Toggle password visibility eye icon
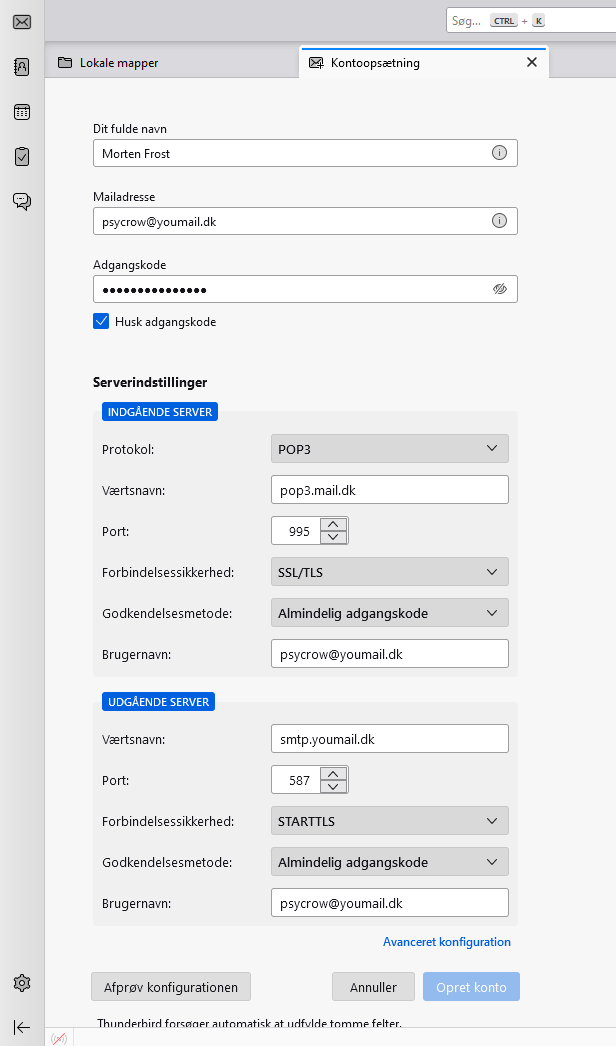This screenshot has height=1046, width=616. (x=500, y=289)
